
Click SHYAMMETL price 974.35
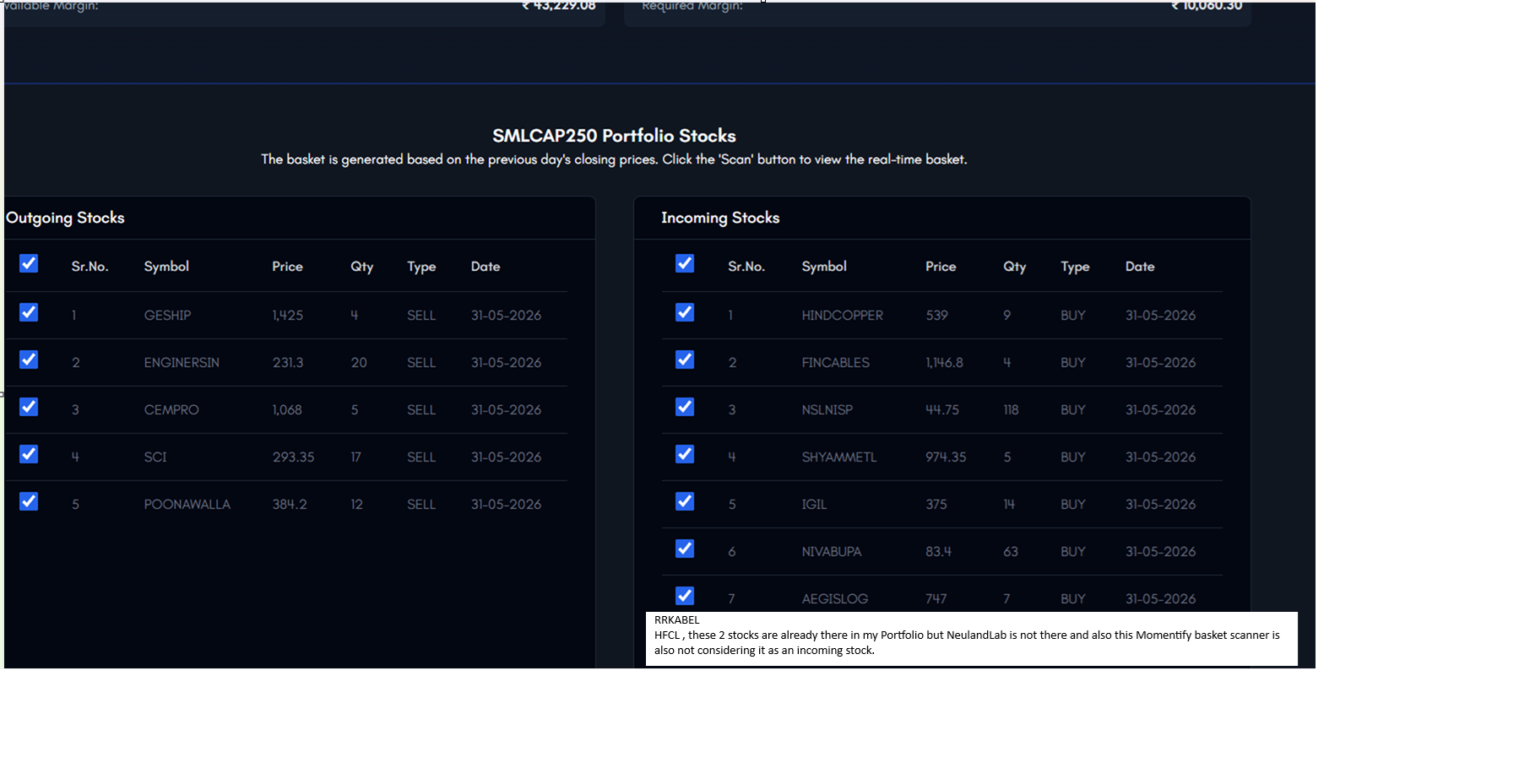tap(946, 457)
